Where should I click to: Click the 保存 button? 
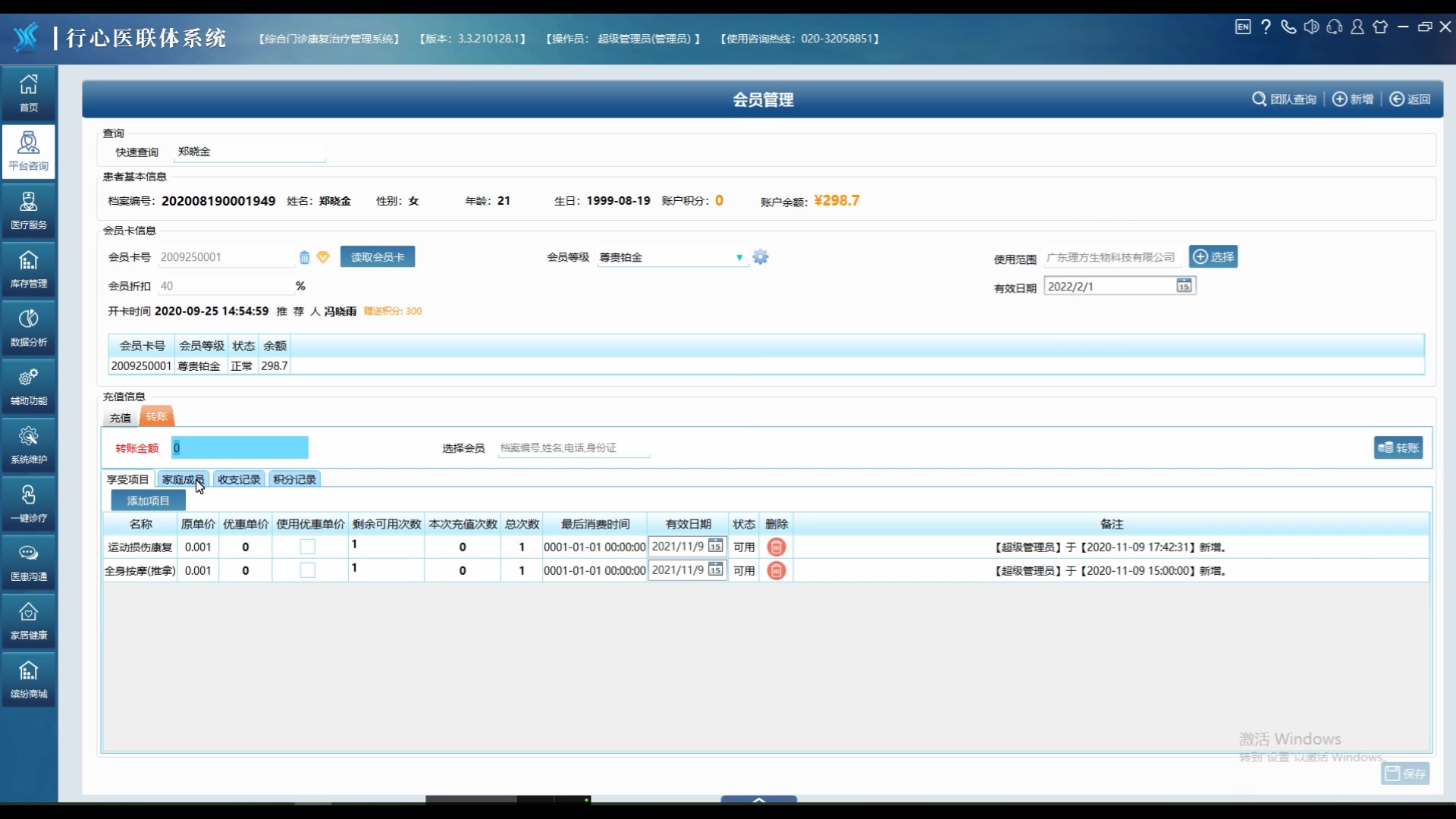[1405, 773]
